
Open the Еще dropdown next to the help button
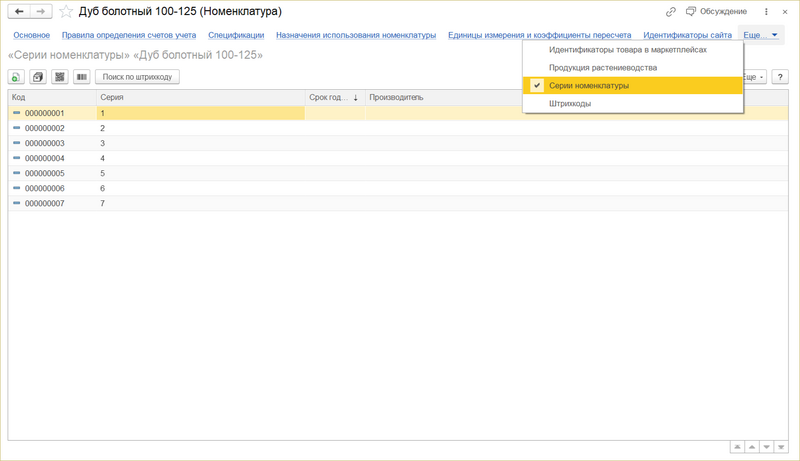coord(754,77)
